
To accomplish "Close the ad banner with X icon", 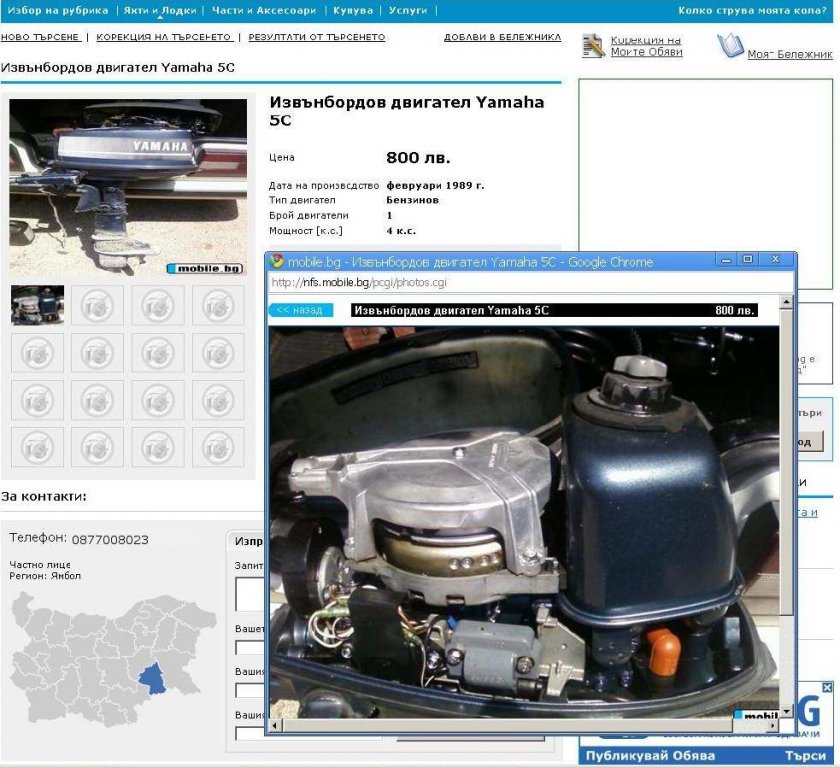I will 826,688.
